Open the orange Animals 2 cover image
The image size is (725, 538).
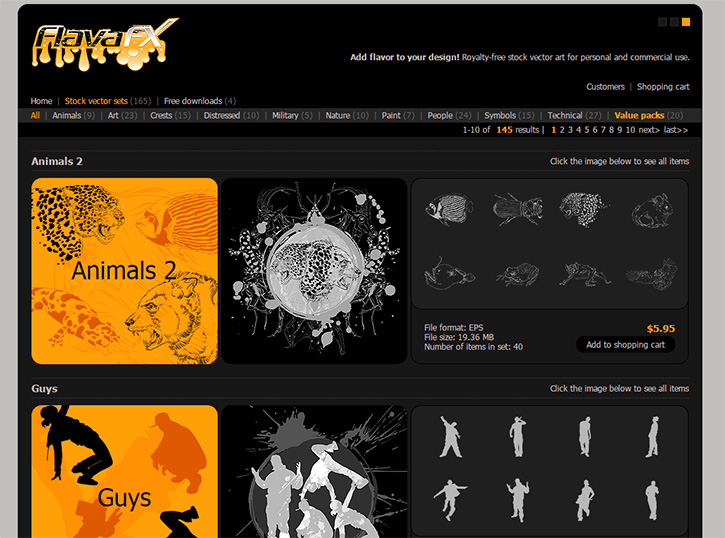coord(124,271)
